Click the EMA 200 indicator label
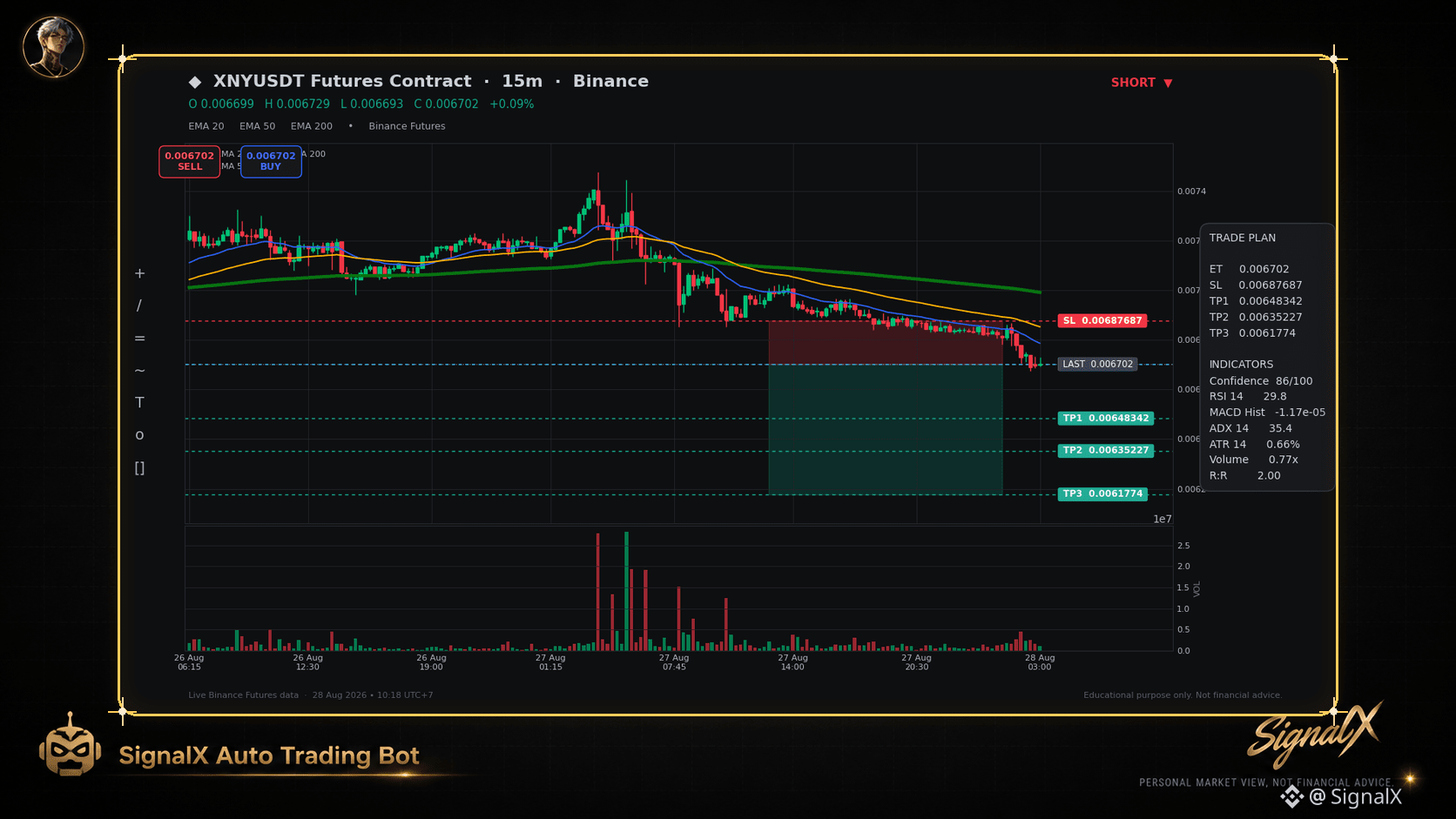The width and height of the screenshot is (1456, 819). (312, 126)
